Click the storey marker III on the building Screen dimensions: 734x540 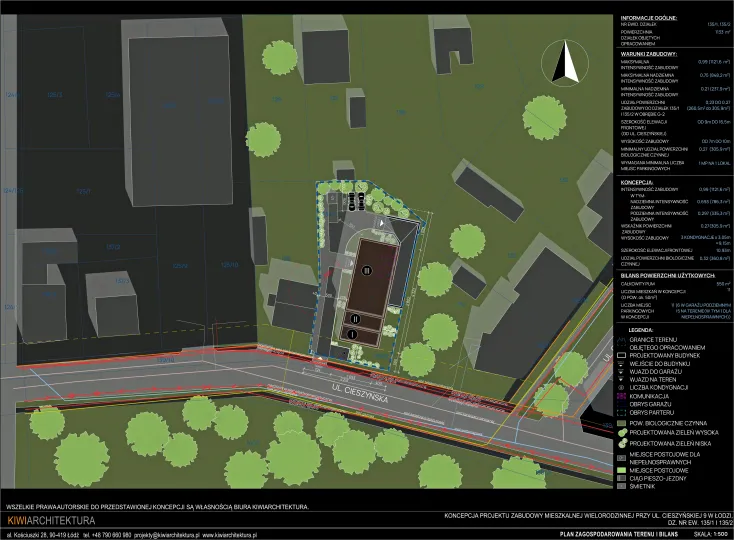tap(366, 270)
